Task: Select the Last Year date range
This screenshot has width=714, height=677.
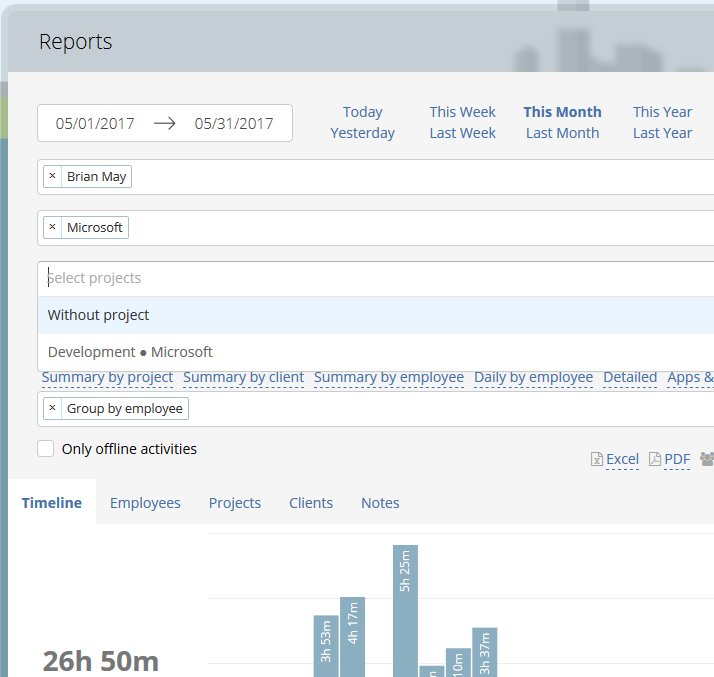Action: point(663,133)
